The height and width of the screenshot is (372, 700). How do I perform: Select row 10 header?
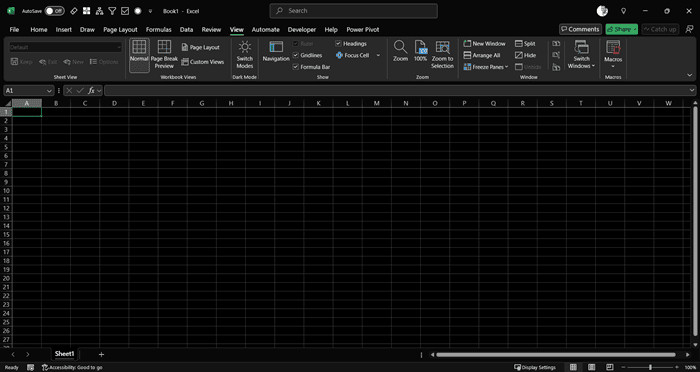point(6,191)
